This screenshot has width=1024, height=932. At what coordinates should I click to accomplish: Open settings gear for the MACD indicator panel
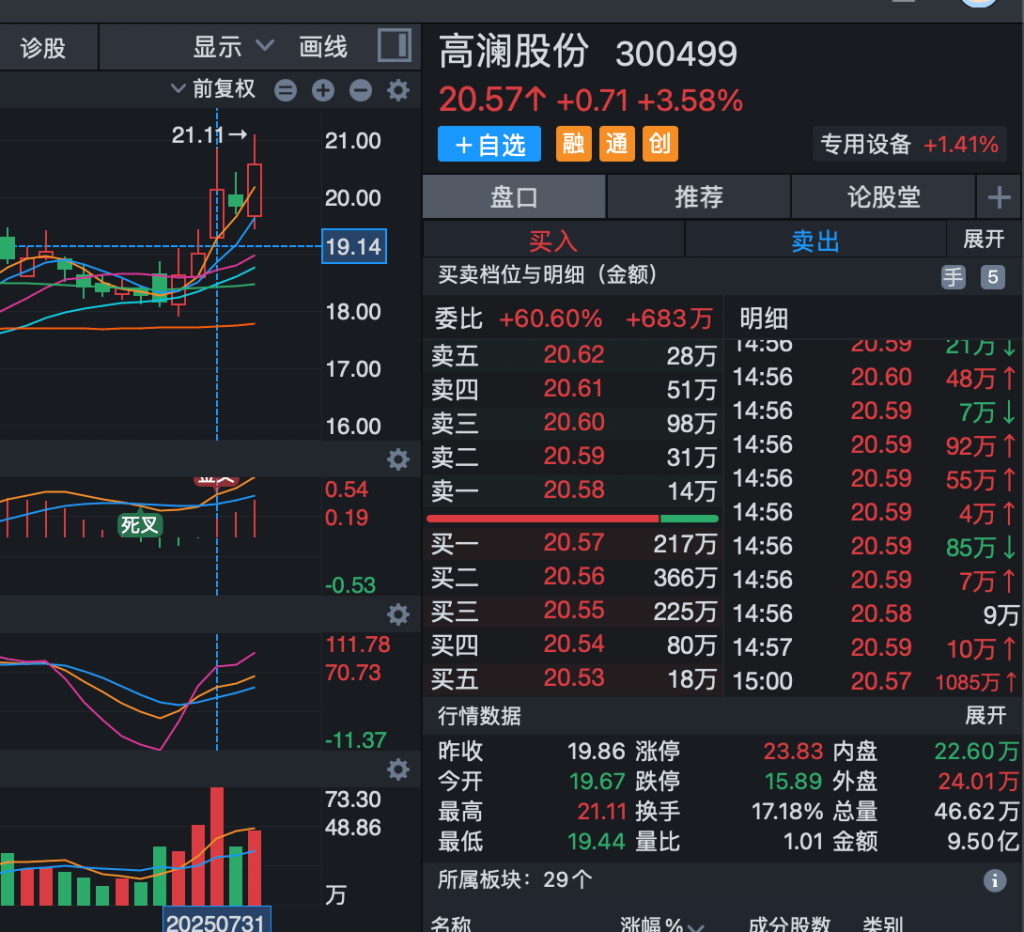pos(398,459)
